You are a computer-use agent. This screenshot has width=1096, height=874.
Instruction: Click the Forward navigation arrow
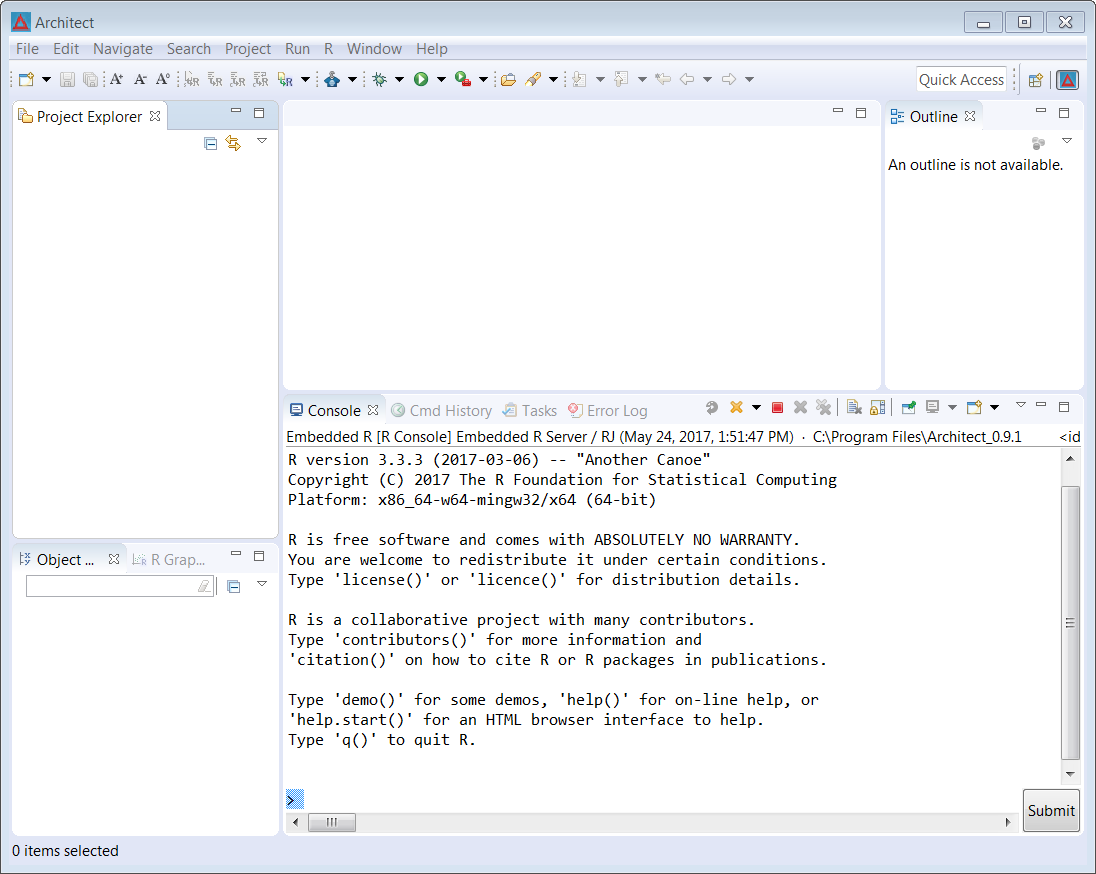(729, 79)
